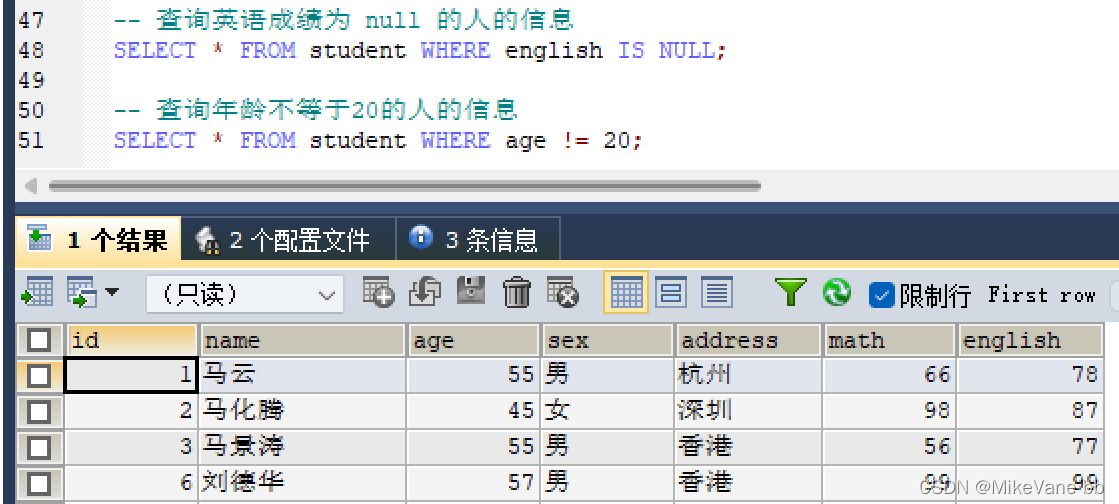Check the row checkbox for 刘德华
The width and height of the screenshot is (1119, 504).
pyautogui.click(x=39, y=483)
